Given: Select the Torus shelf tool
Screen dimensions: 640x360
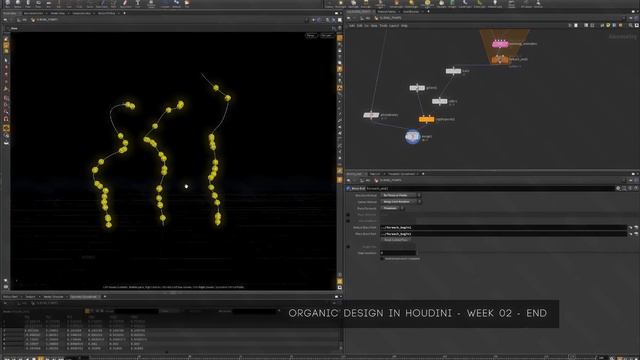Looking at the screenshot, I should coord(38,4).
